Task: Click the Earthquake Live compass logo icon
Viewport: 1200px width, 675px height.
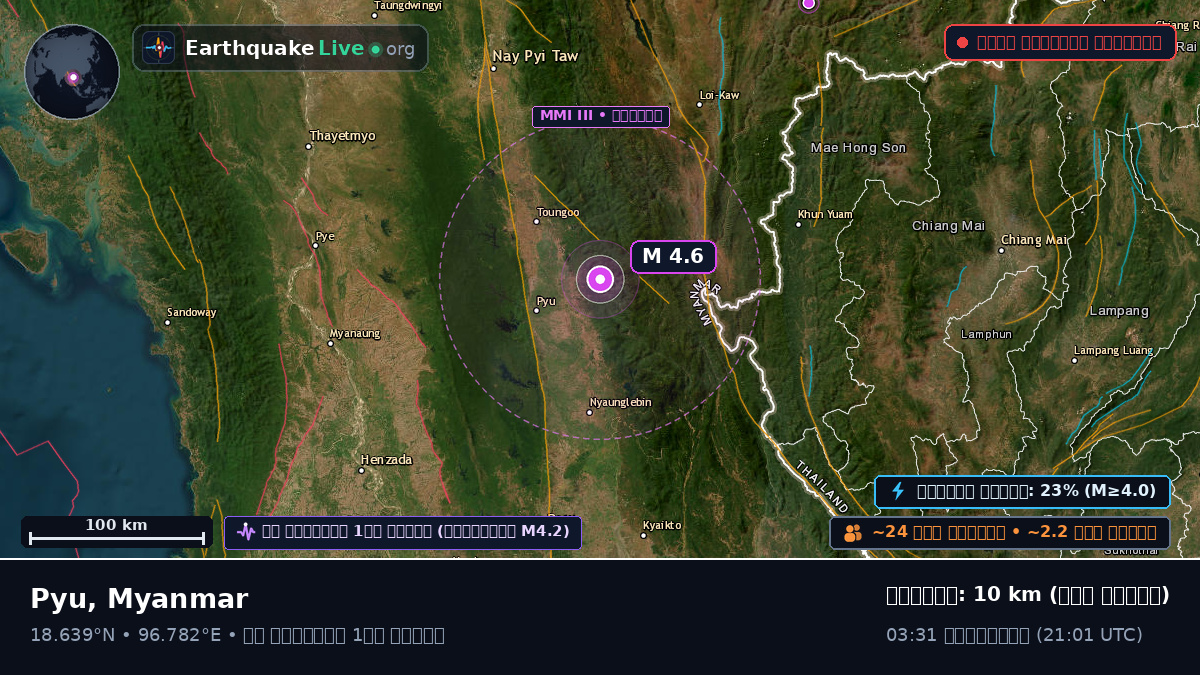Action: tap(159, 48)
